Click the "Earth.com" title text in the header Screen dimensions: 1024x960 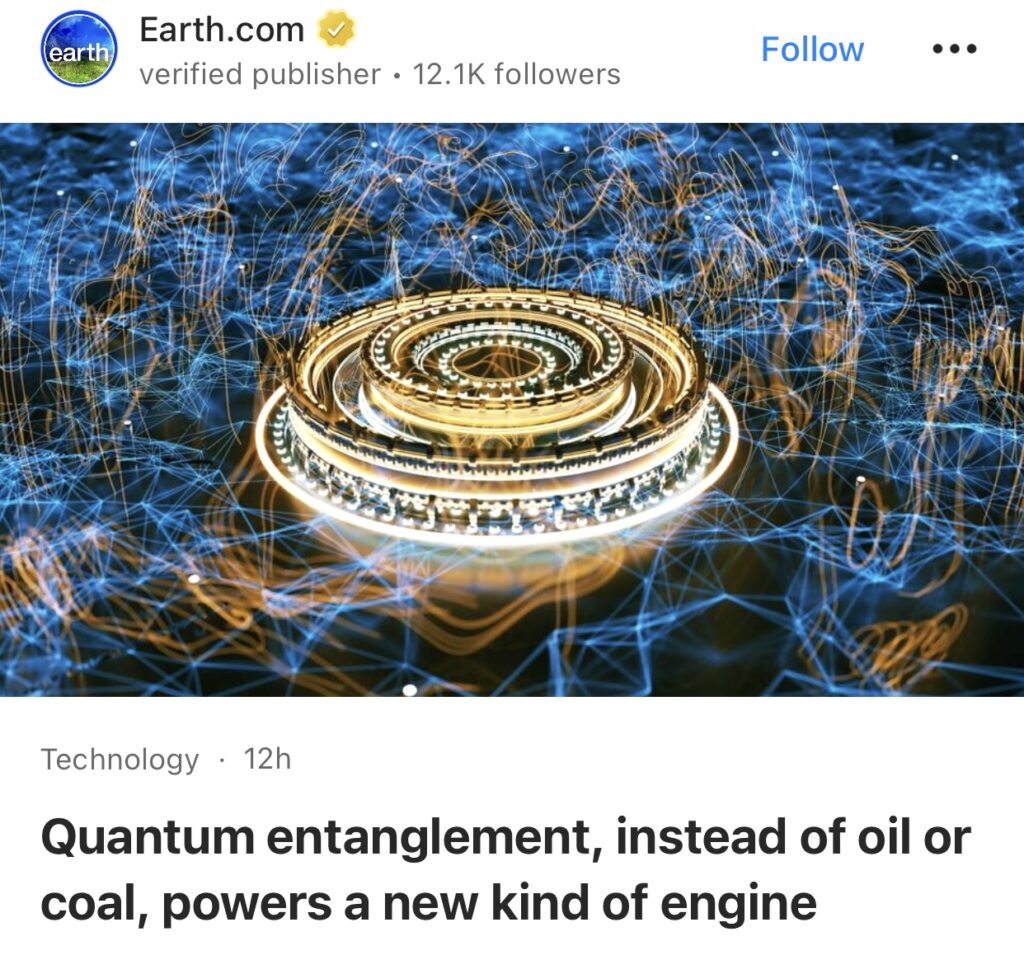[221, 29]
